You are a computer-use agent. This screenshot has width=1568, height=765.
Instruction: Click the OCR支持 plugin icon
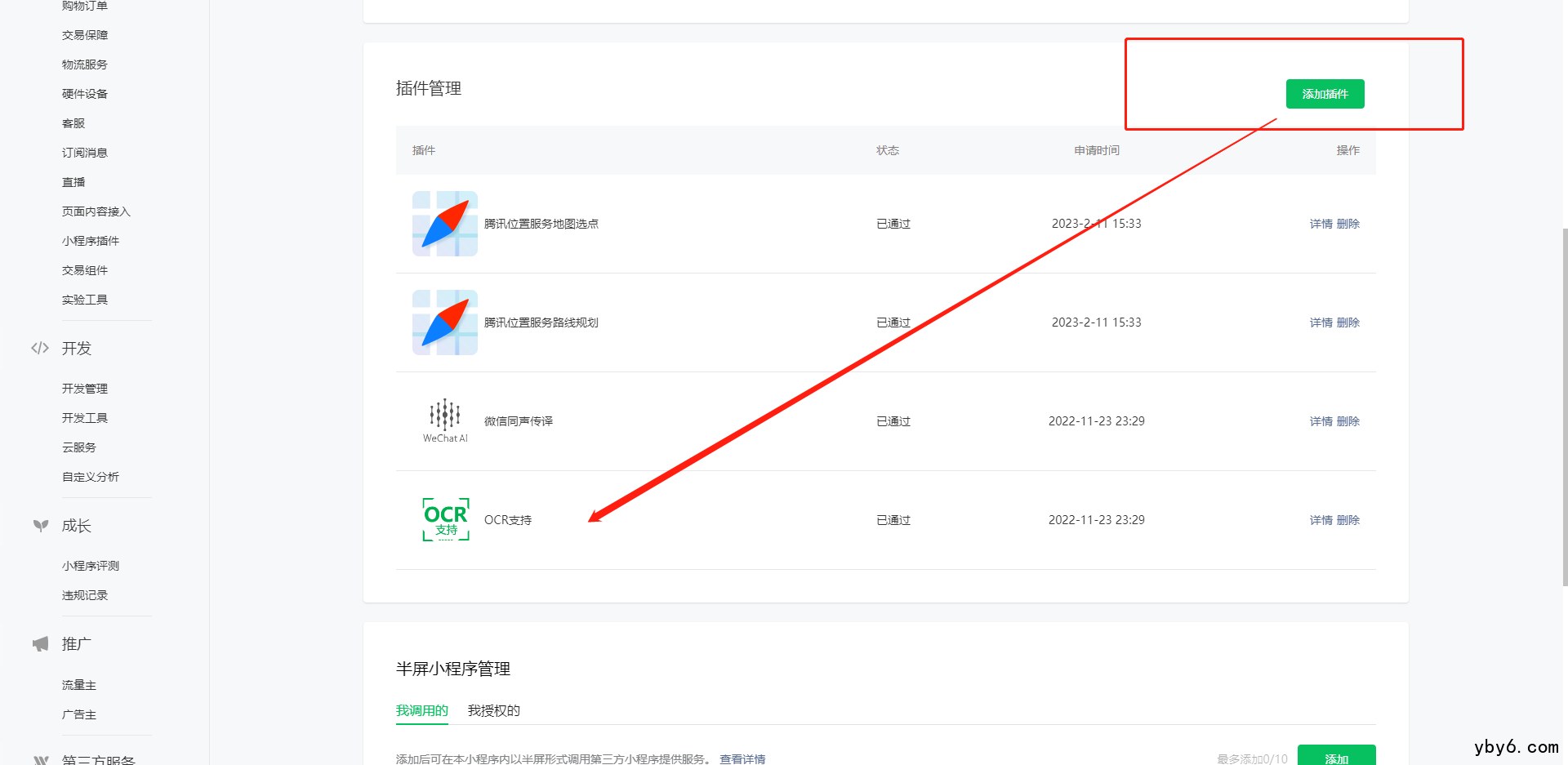click(x=445, y=519)
